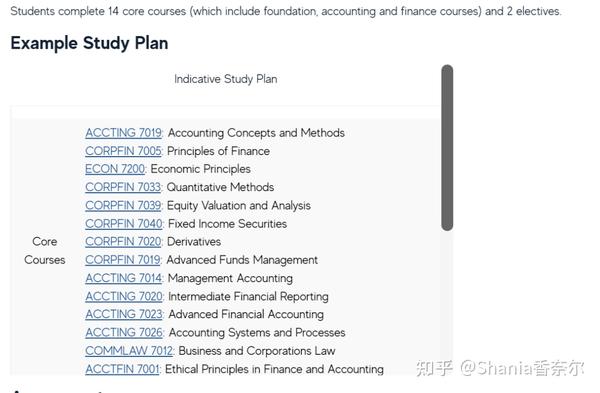Open the ACCTING 7023 link
The width and height of the screenshot is (600, 393).
pyautogui.click(x=124, y=314)
